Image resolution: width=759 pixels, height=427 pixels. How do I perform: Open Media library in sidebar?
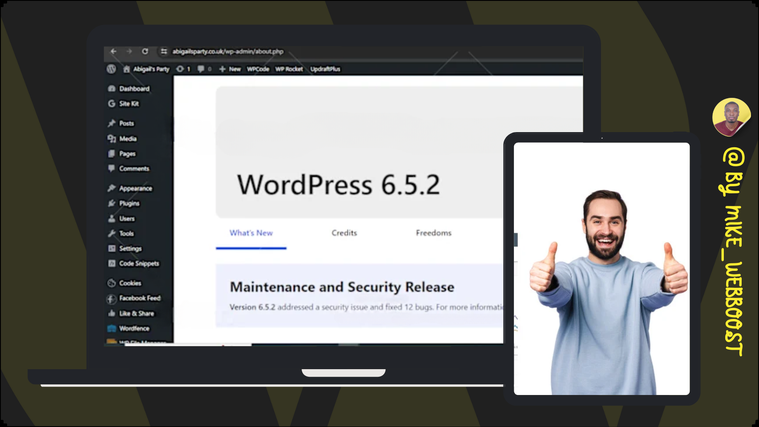tap(122, 138)
